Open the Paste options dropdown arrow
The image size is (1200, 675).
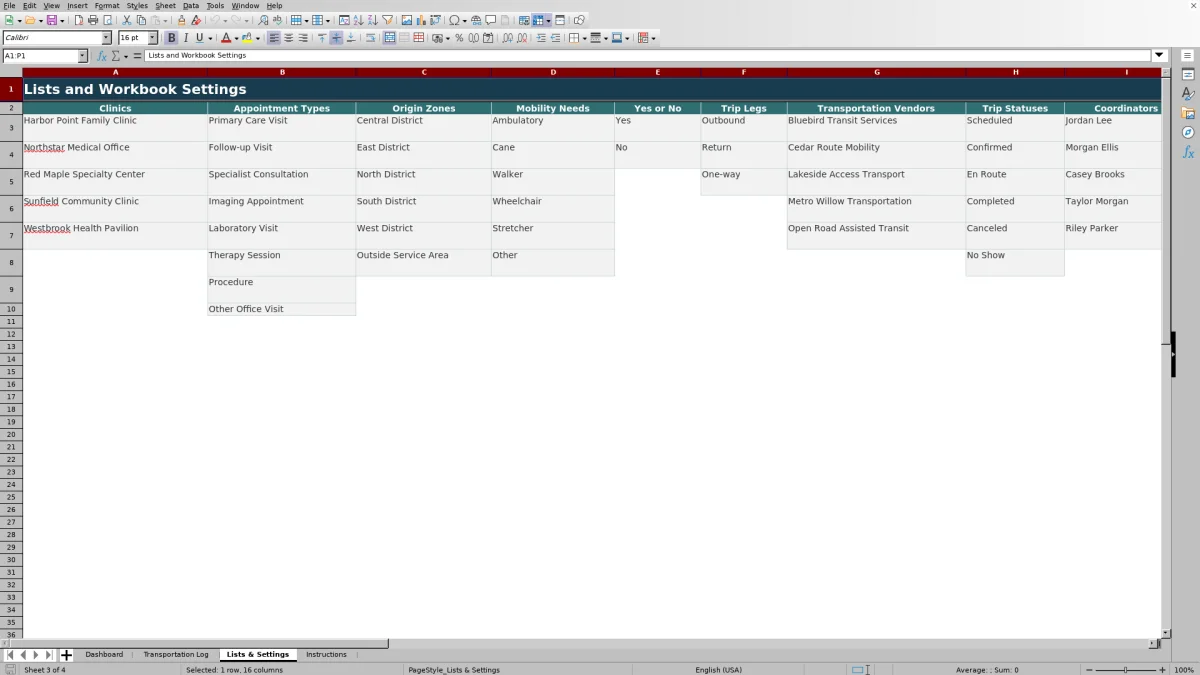pos(166,20)
